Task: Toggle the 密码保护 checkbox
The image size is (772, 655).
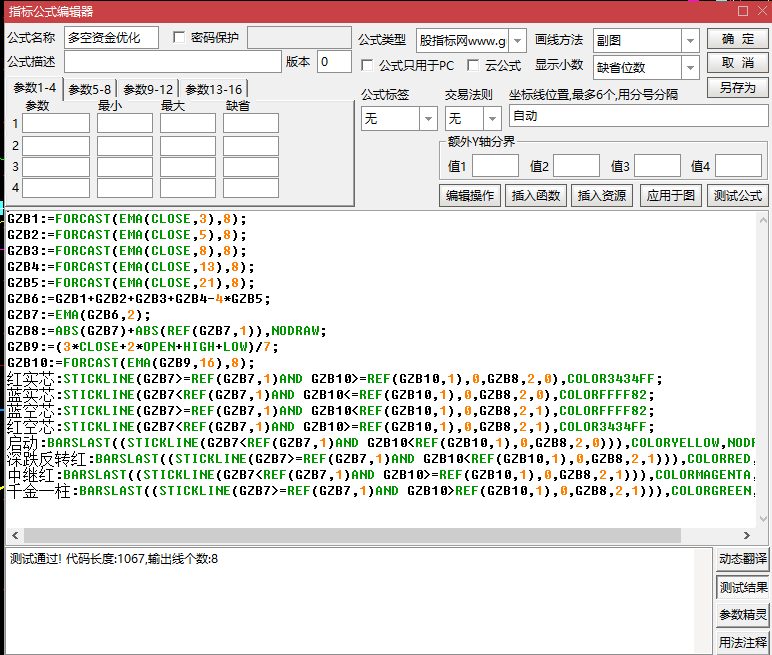Action: 179,37
